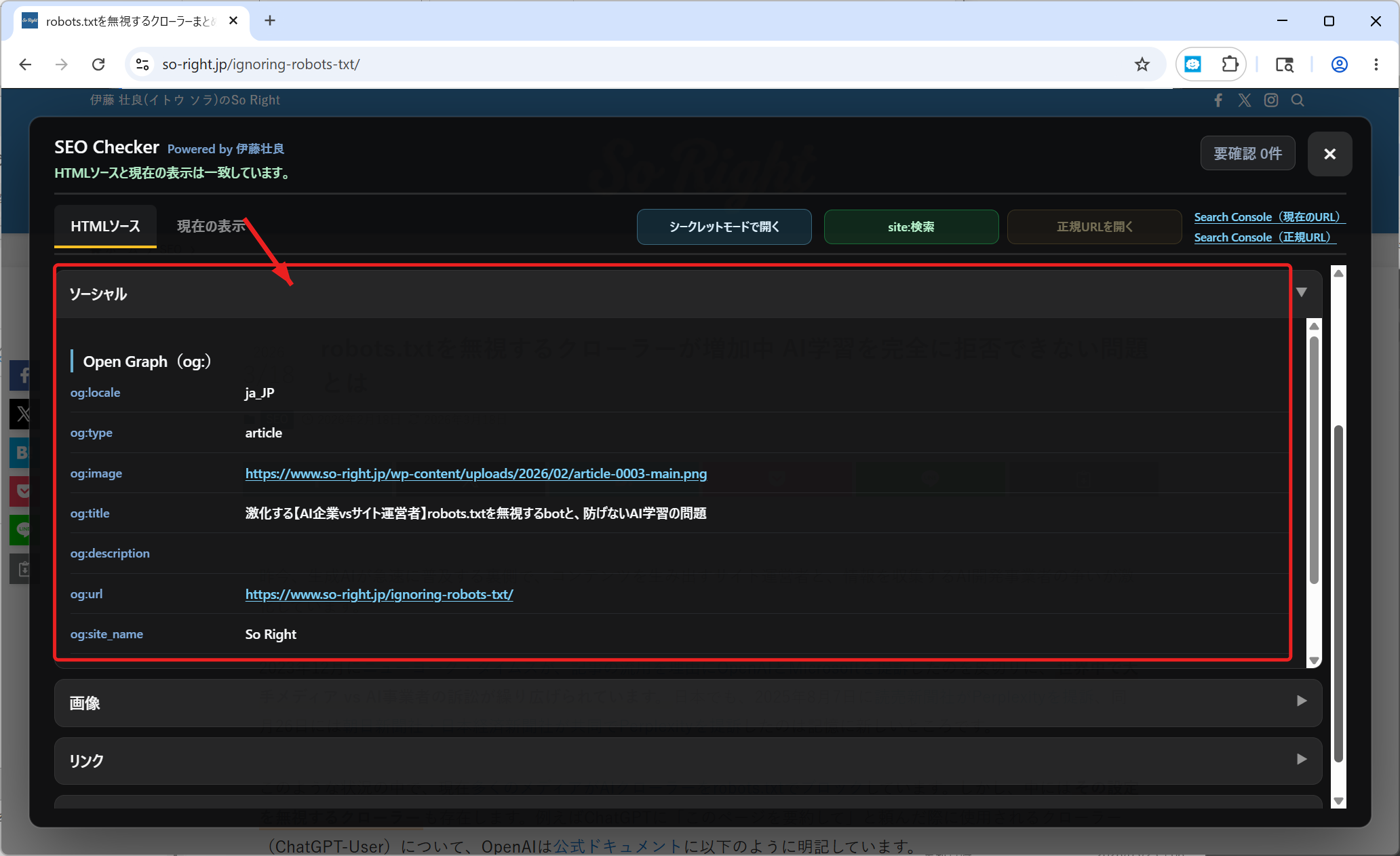Click the 正規URLを開く button
This screenshot has width=1400, height=856.
1094,227
